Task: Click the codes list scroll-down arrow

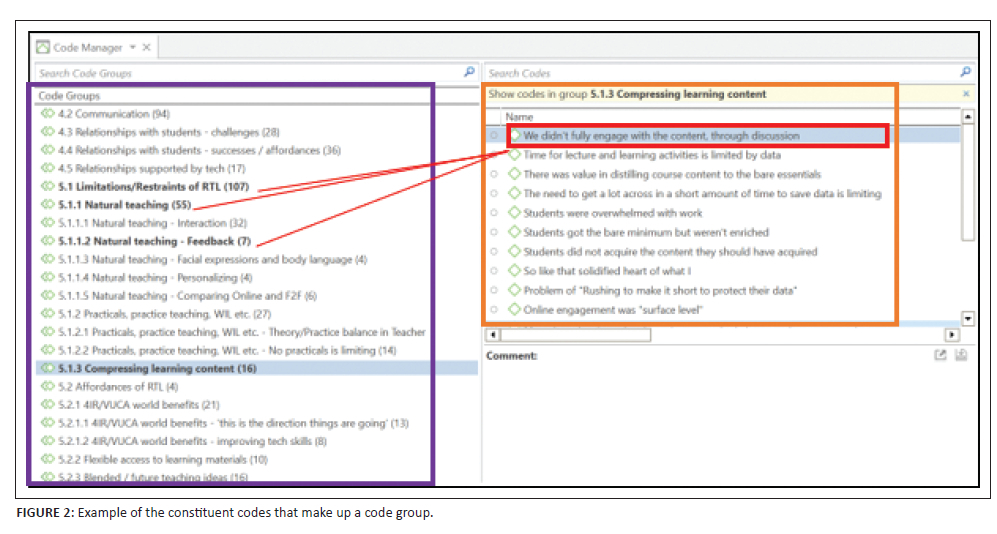Action: click(x=967, y=318)
